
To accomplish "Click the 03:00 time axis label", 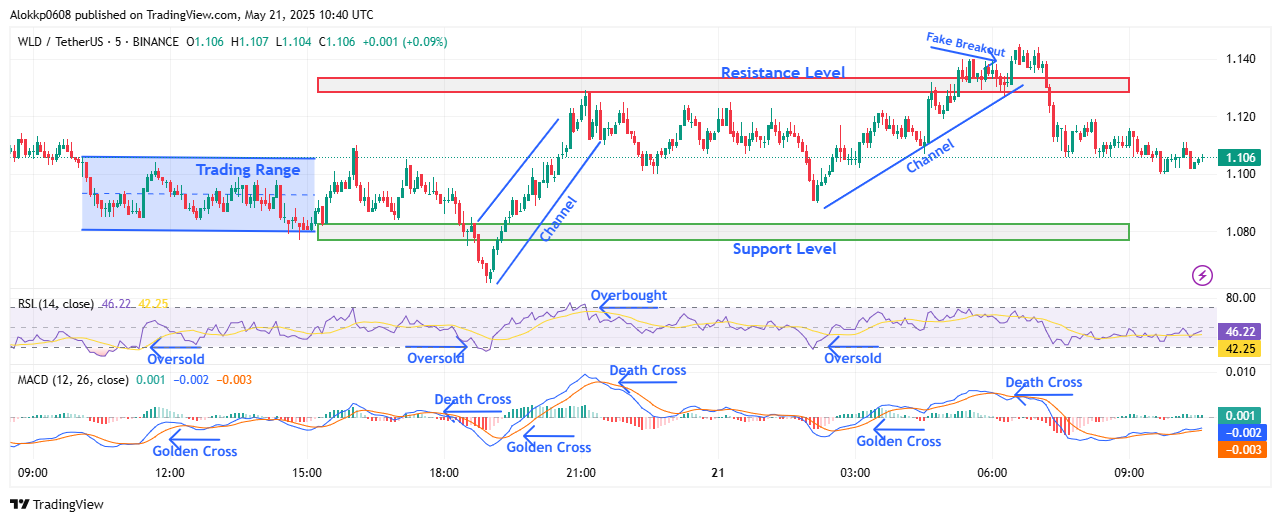I will [855, 472].
